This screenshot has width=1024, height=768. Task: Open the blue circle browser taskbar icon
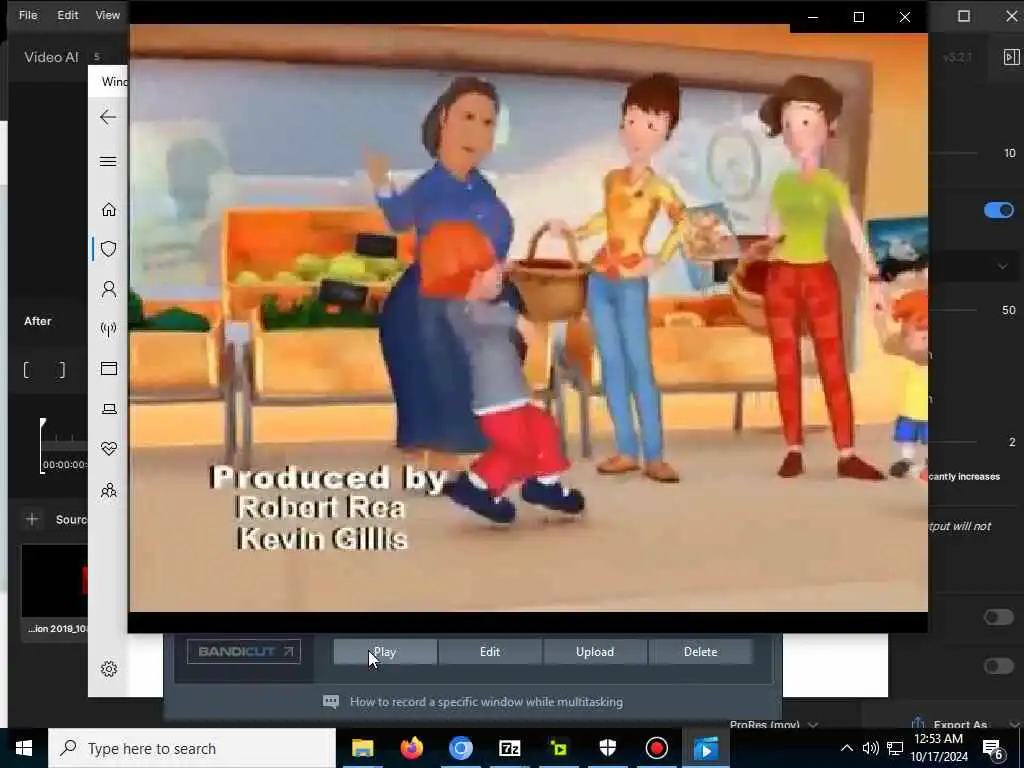point(460,748)
